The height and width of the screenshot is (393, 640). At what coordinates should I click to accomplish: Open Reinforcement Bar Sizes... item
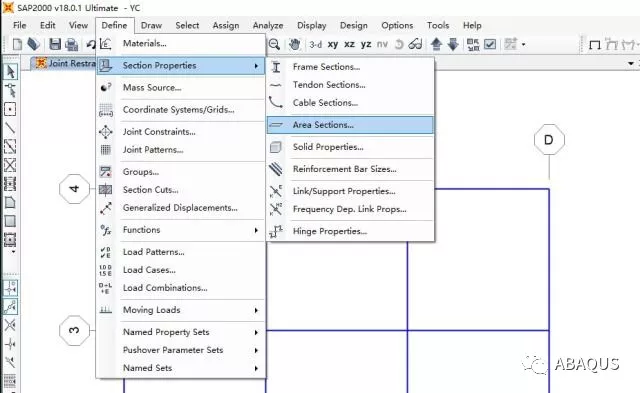click(350, 169)
